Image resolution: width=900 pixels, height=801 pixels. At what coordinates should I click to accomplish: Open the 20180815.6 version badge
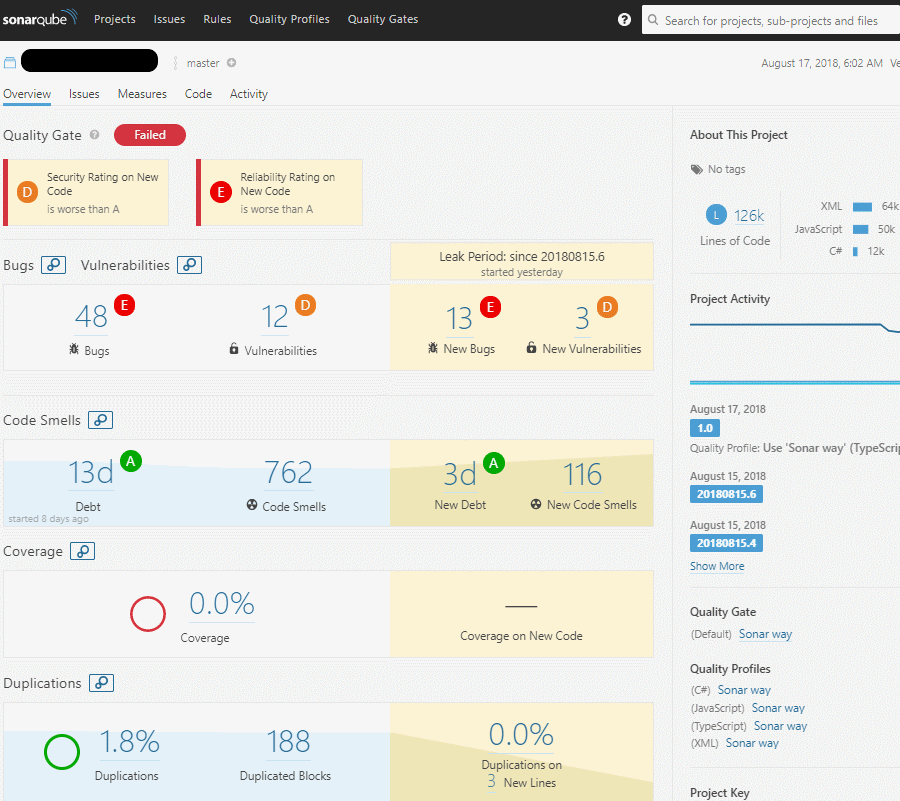(726, 494)
